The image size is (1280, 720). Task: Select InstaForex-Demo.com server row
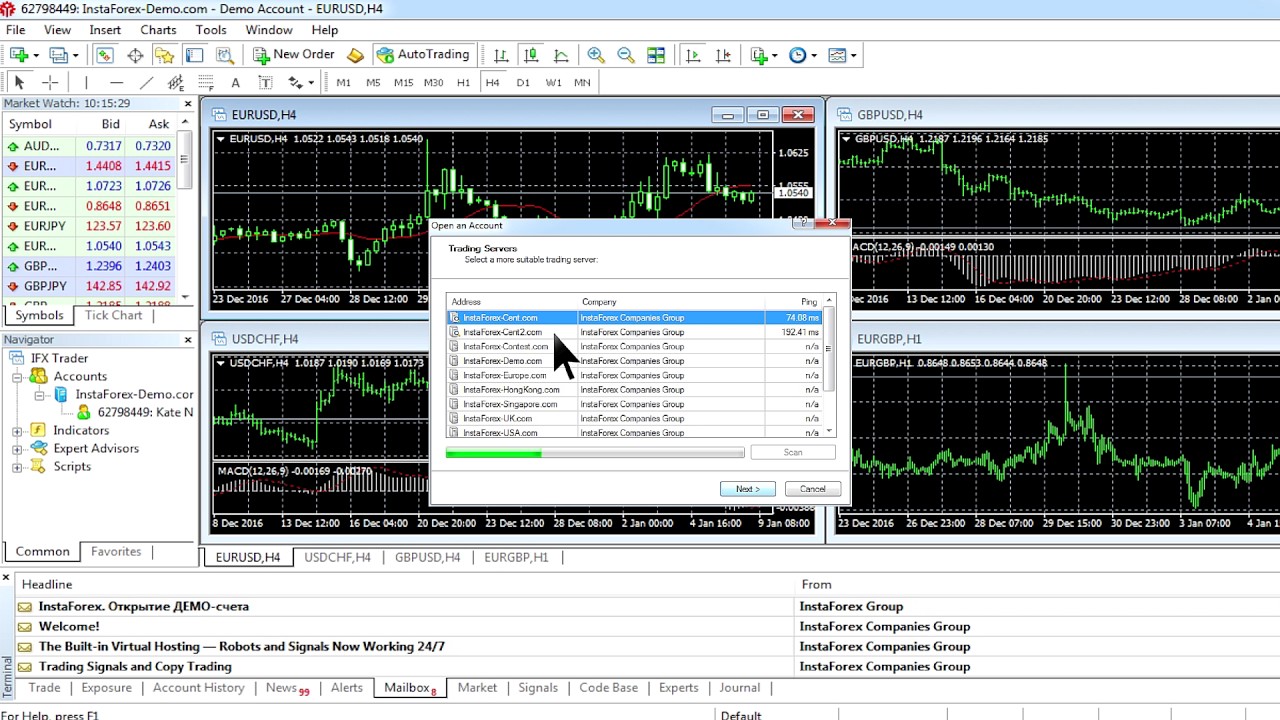tap(634, 361)
